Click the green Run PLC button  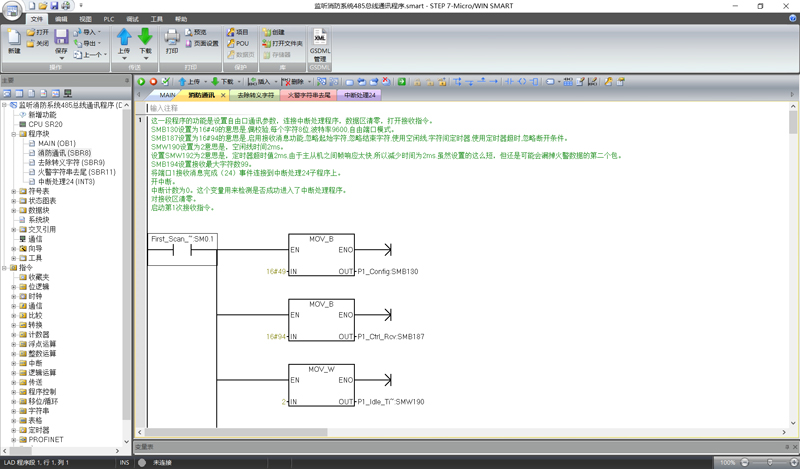(x=141, y=82)
